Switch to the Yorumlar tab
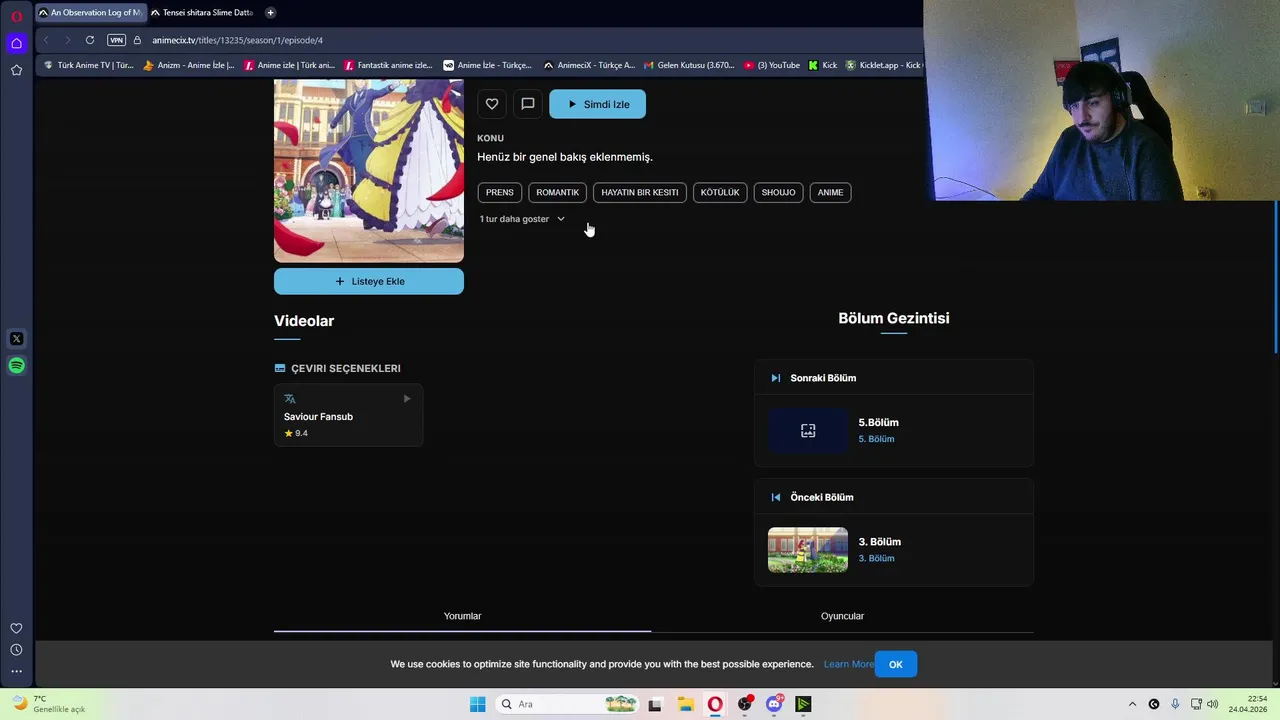This screenshot has height=720, width=1280. (x=462, y=616)
